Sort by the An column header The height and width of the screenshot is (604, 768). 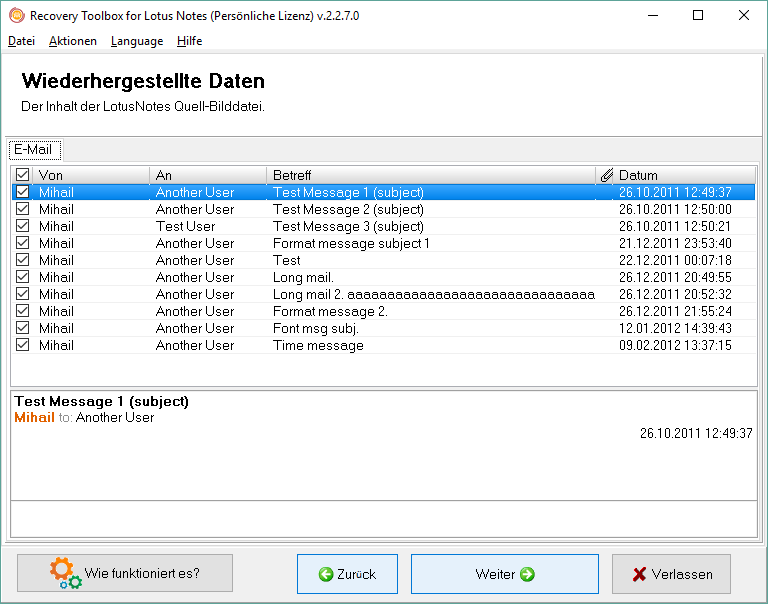(208, 175)
